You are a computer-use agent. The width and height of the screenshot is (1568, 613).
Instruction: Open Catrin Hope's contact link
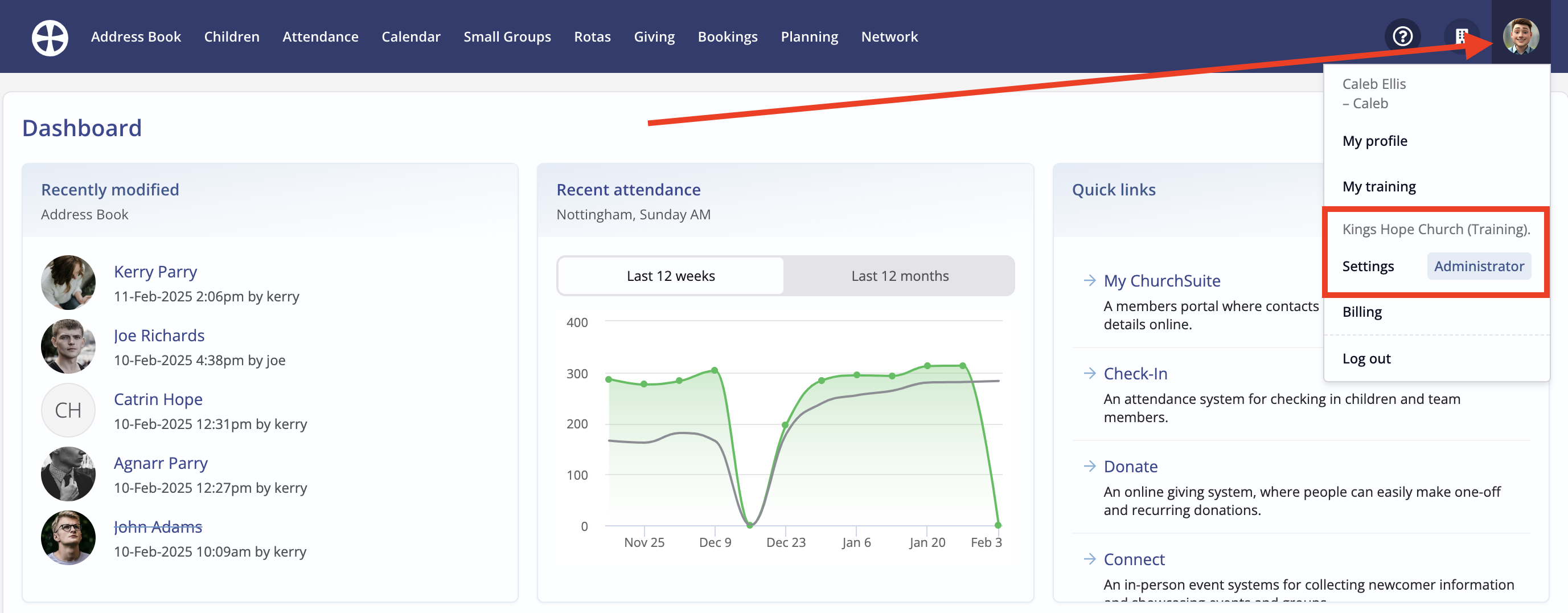pyautogui.click(x=158, y=399)
